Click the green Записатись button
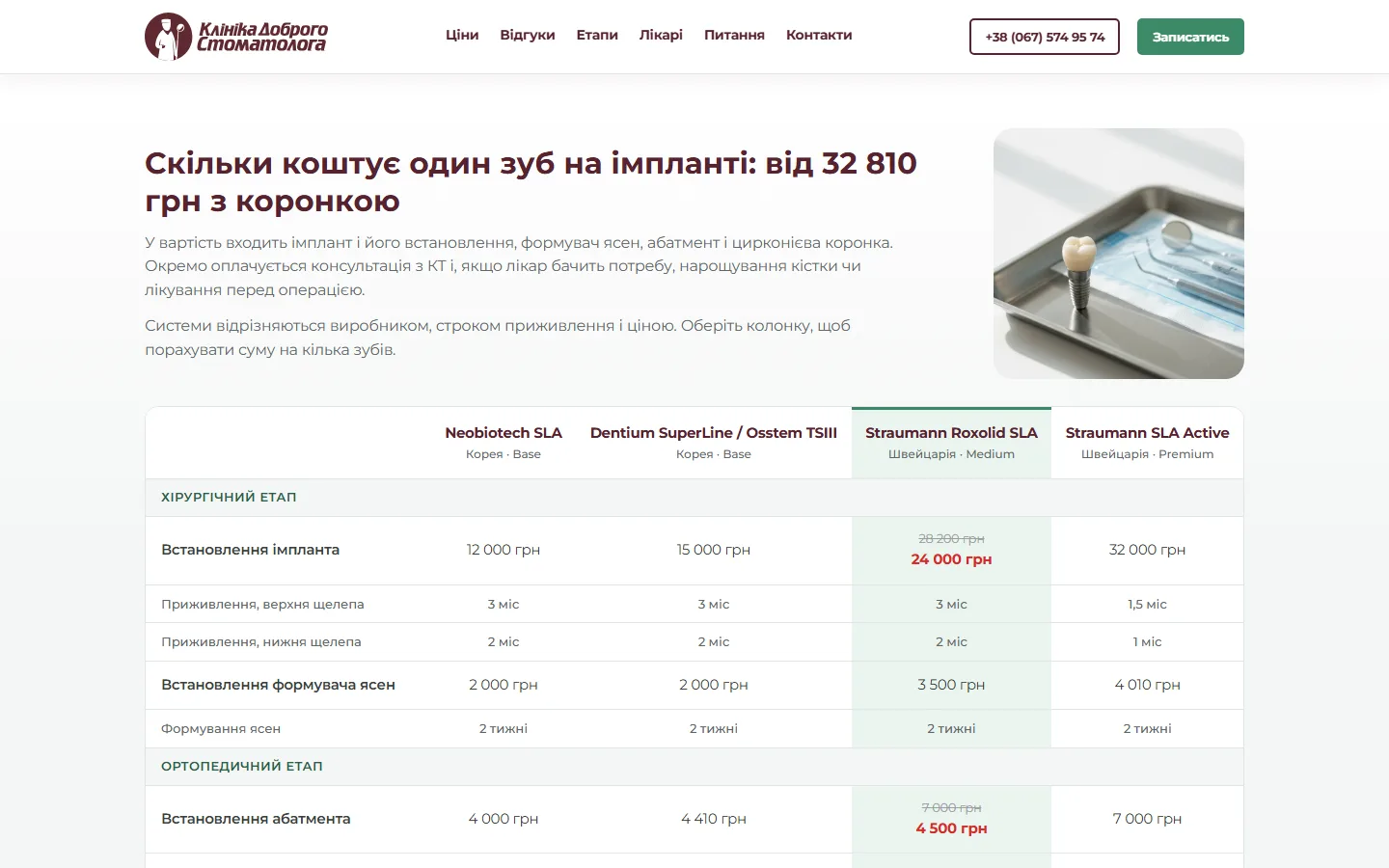 point(1190,37)
